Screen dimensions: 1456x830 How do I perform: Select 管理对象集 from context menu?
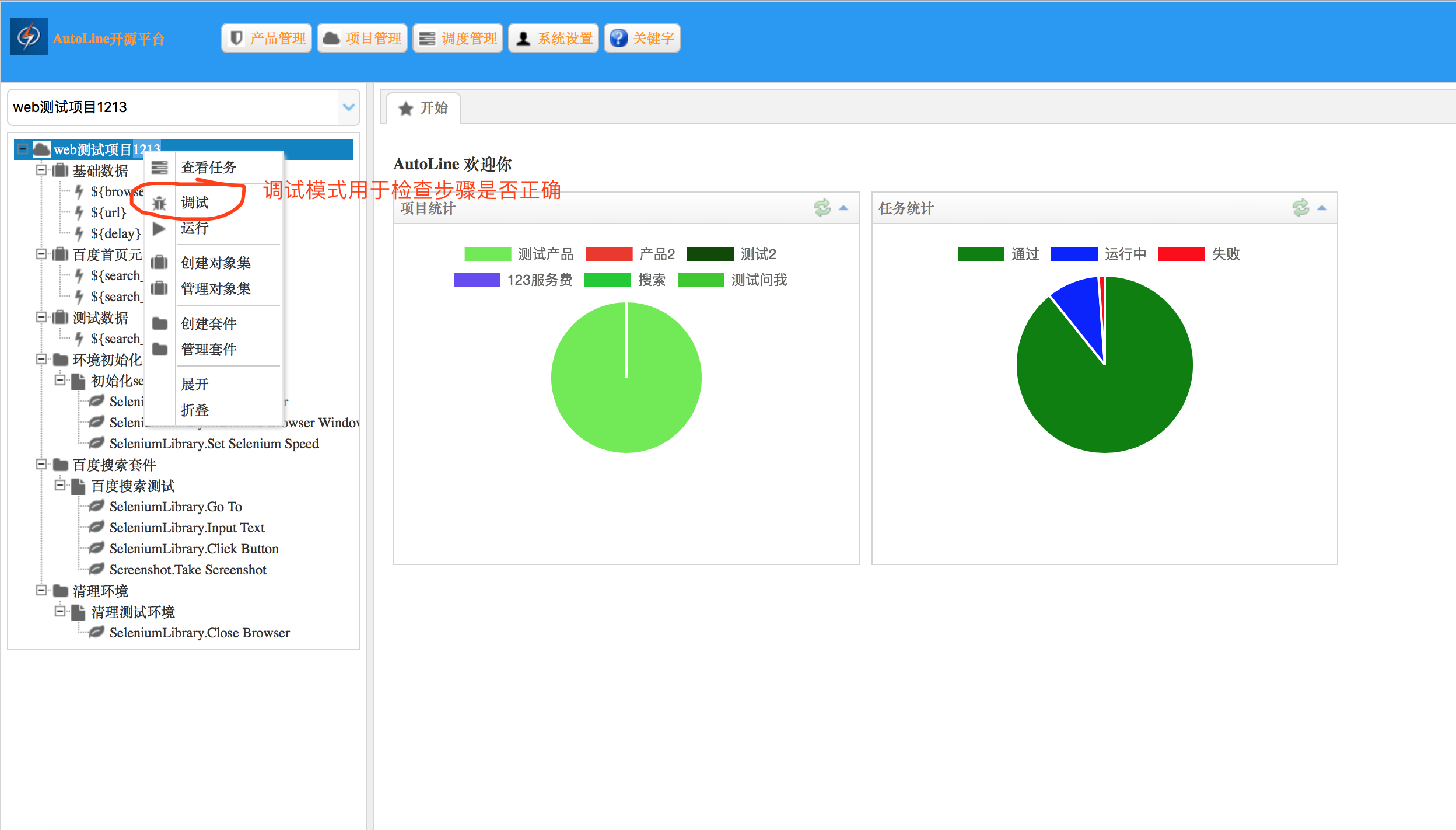click(x=216, y=288)
